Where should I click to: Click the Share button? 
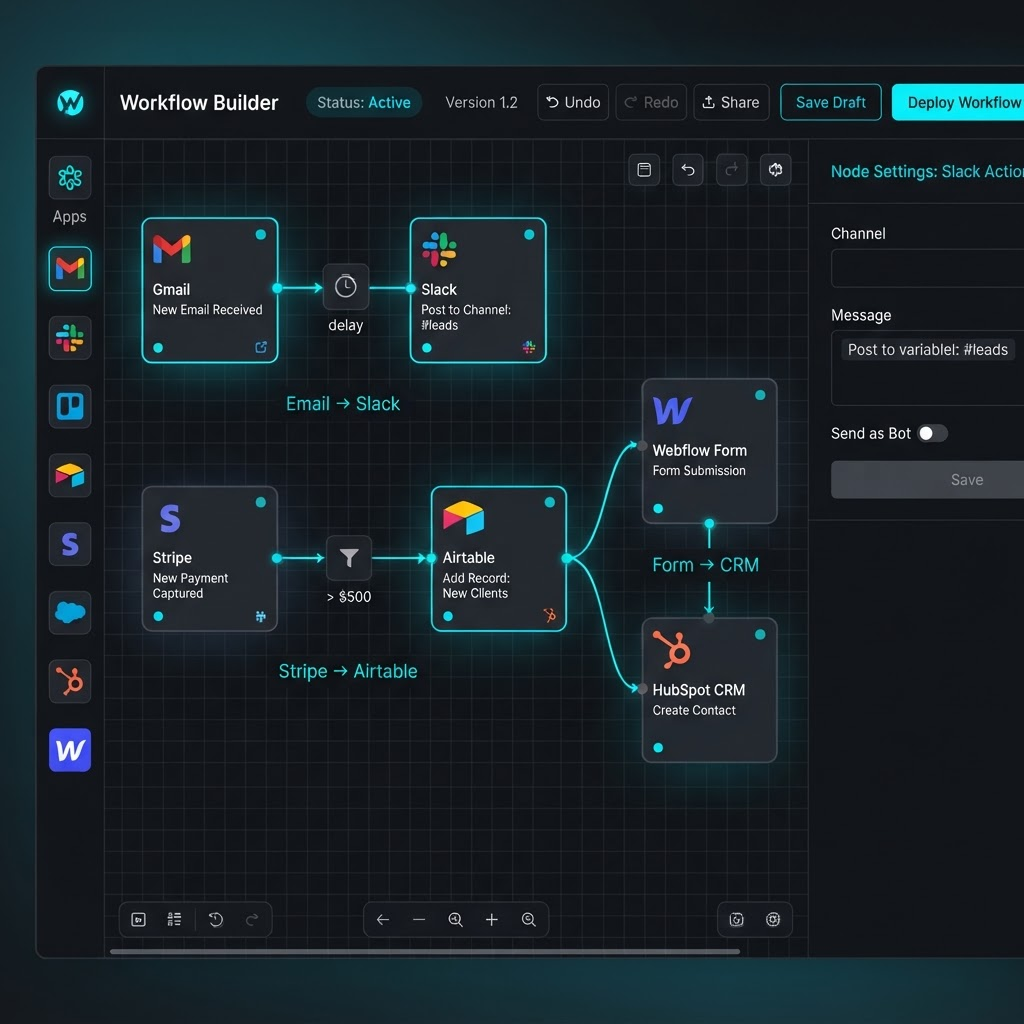point(731,102)
